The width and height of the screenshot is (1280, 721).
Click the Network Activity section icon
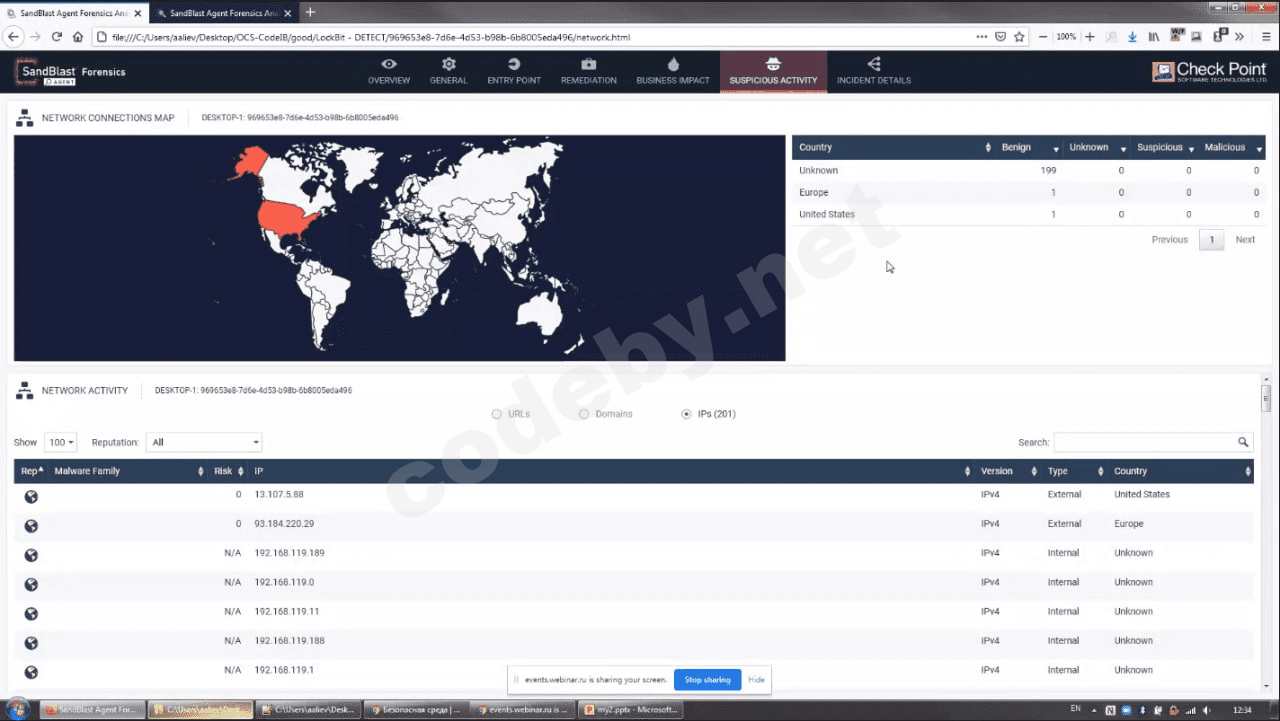(x=25, y=391)
